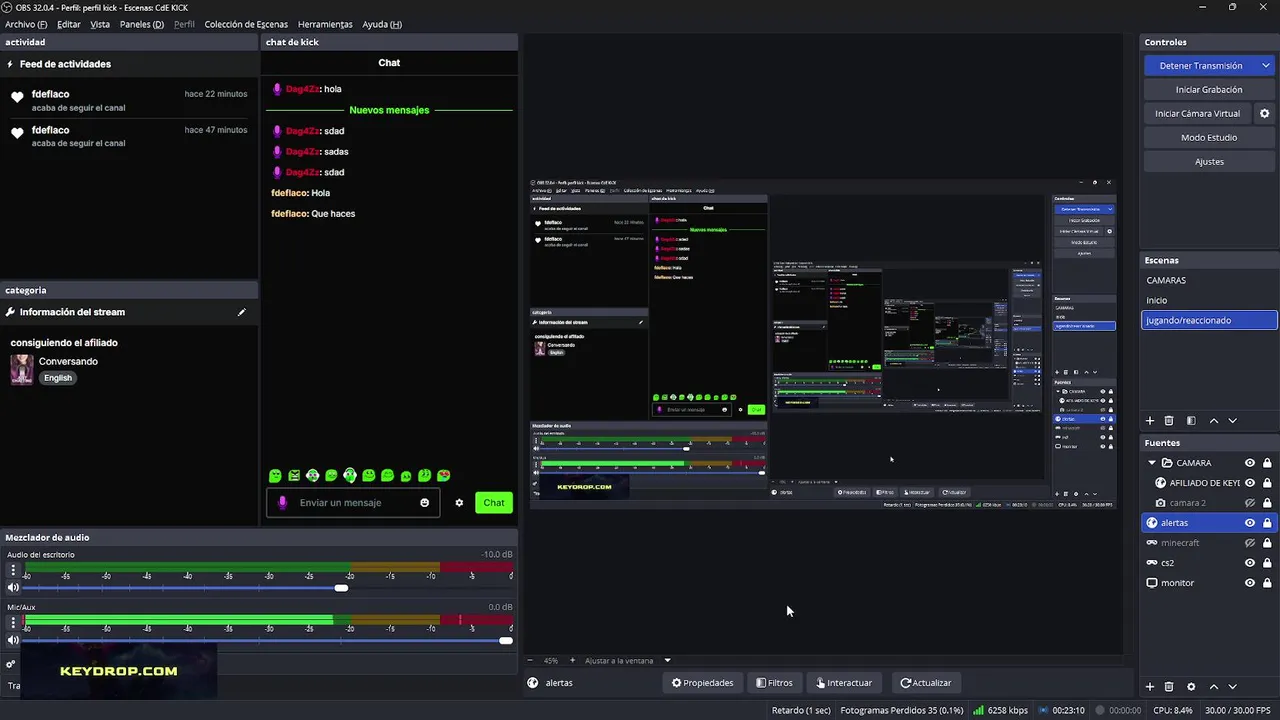Open source properties gear in Fuentes toolbar
Viewport: 1280px width, 720px height.
1191,687
